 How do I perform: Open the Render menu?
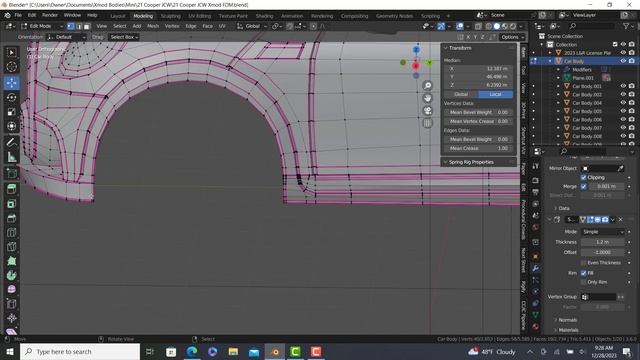50,15
